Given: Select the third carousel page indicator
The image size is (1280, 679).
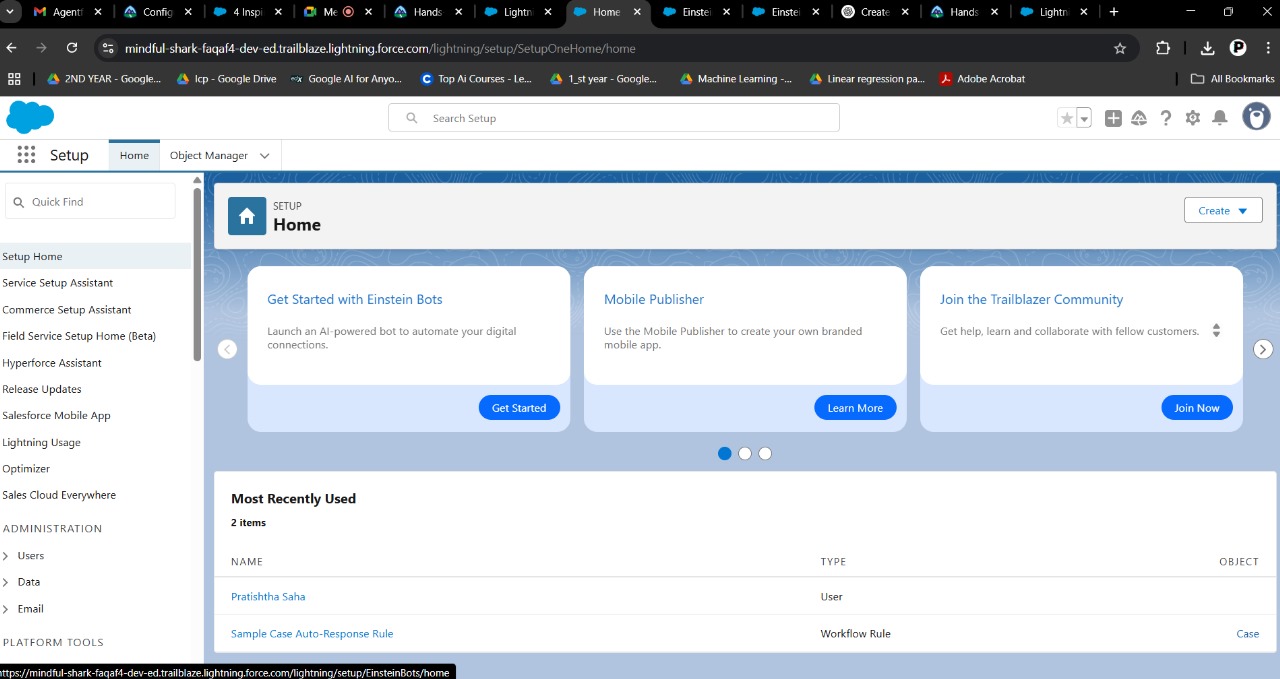Looking at the screenshot, I should 765,453.
